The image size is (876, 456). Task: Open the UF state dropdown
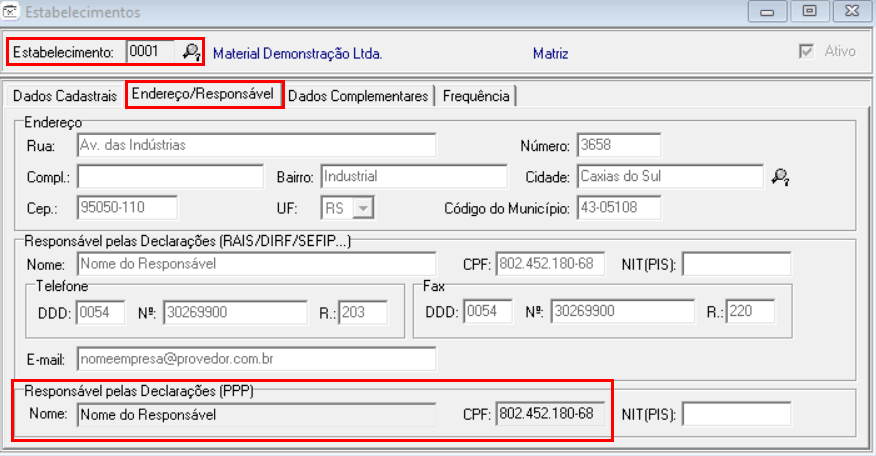[x=363, y=208]
